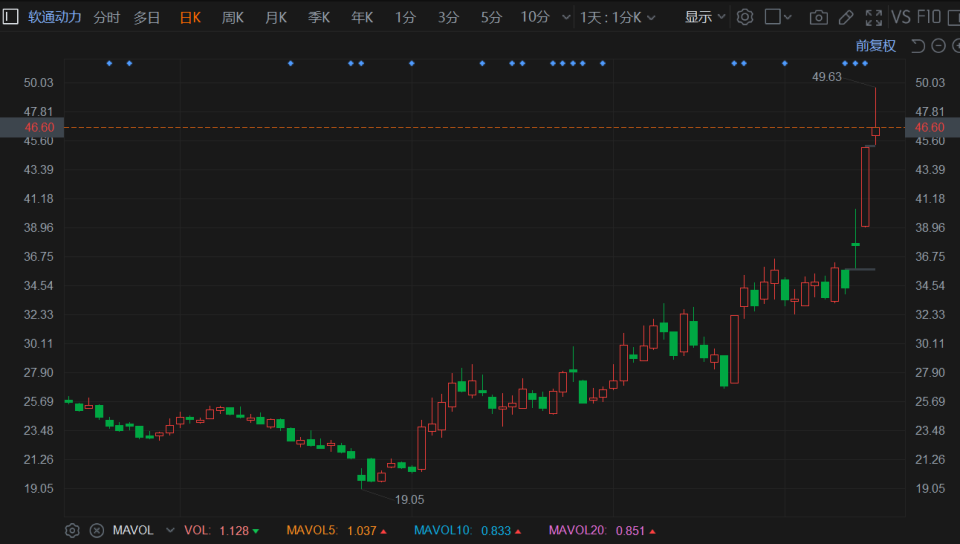Image resolution: width=960 pixels, height=544 pixels.
Task: Switch to the 分时 intraday tab
Action: [x=107, y=17]
